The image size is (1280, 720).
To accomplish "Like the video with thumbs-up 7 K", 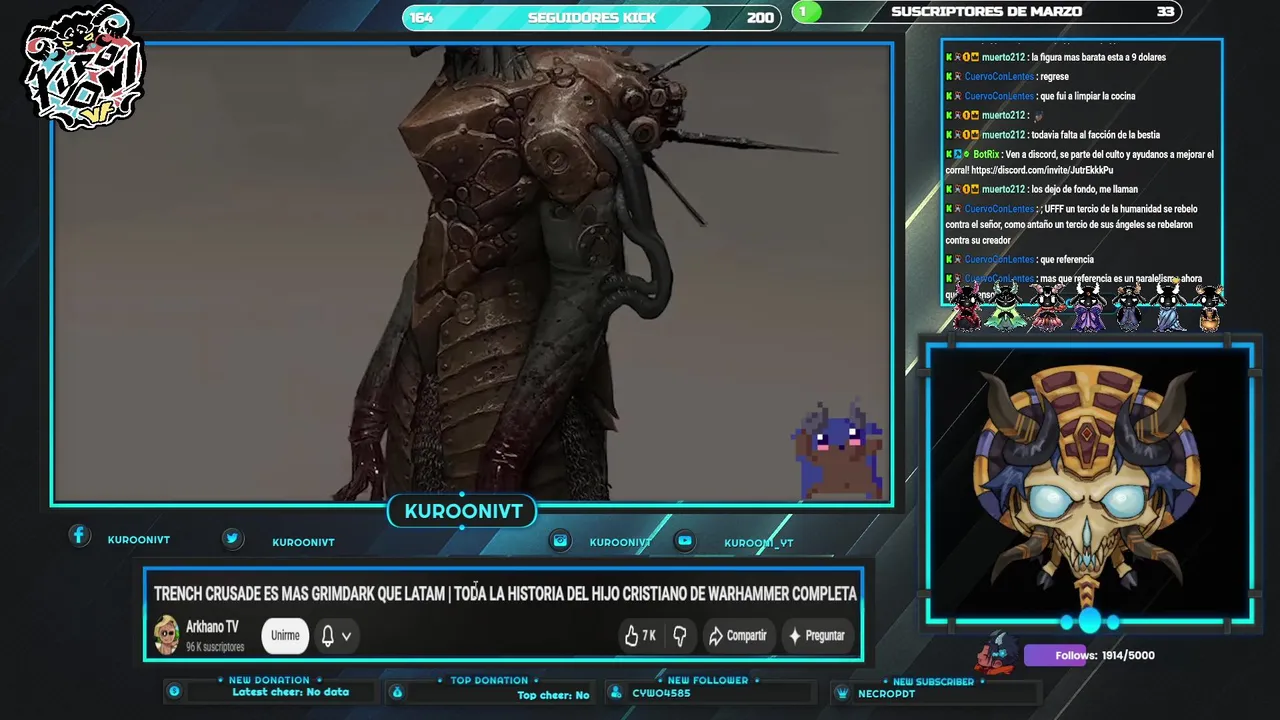I will pyautogui.click(x=640, y=635).
